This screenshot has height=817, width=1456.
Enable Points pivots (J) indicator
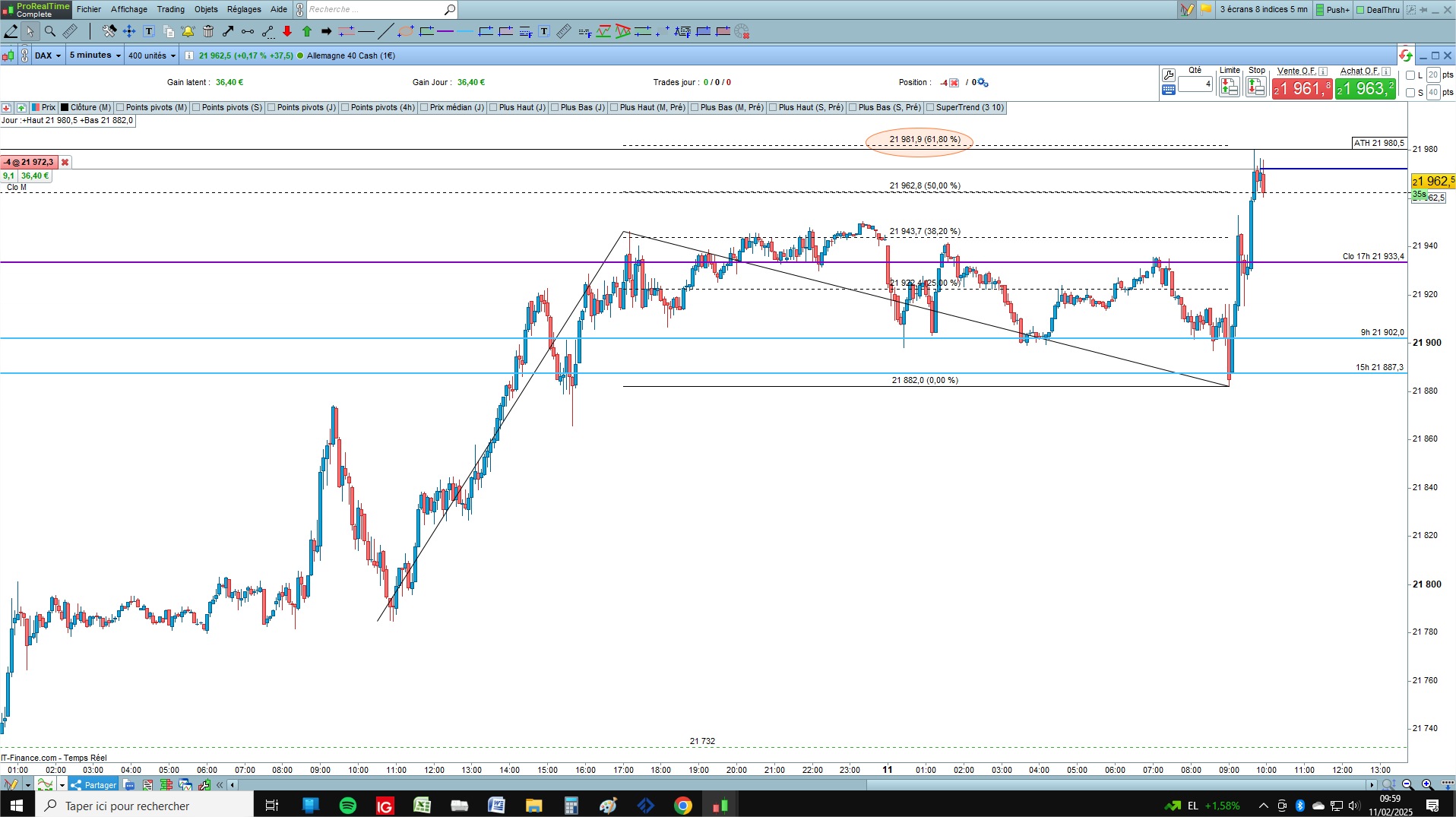click(x=271, y=108)
